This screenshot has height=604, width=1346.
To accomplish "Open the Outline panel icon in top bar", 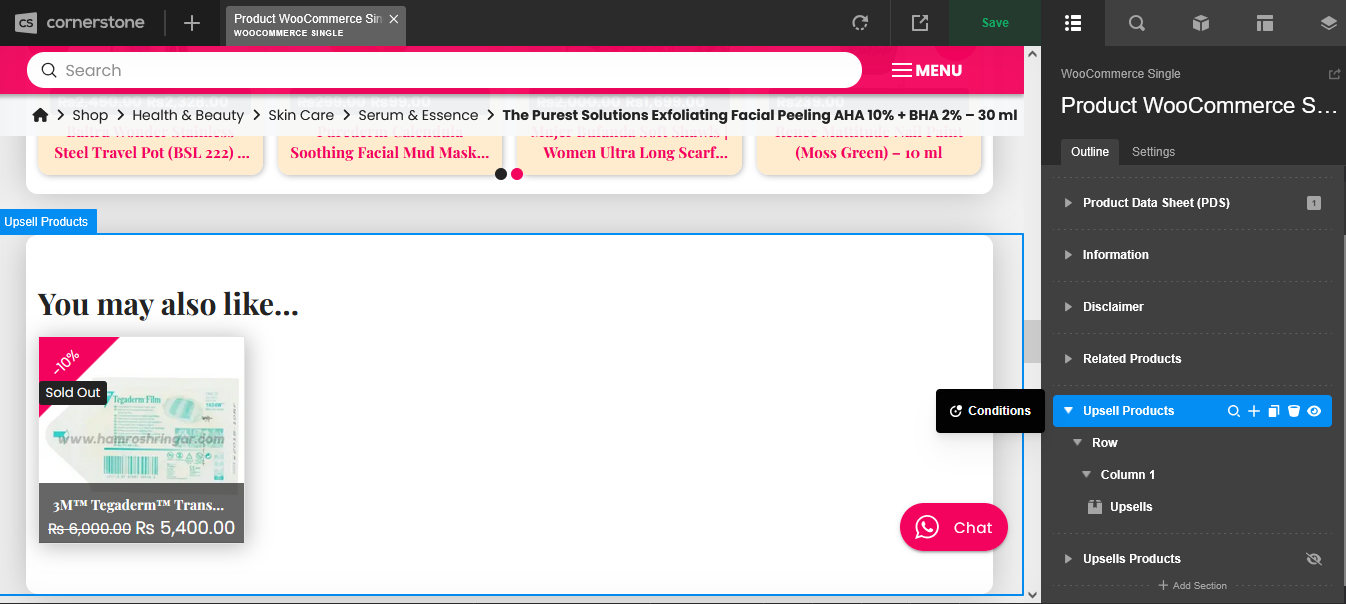I will coord(1073,23).
